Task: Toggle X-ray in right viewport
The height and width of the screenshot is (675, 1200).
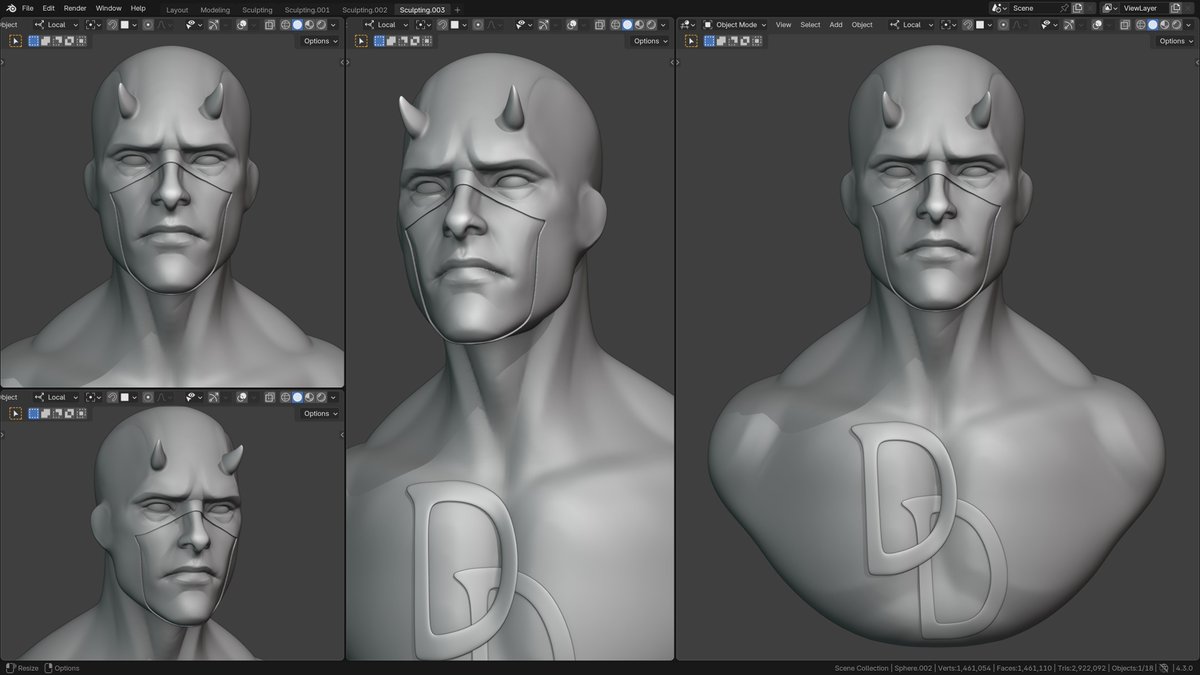Action: click(1125, 24)
